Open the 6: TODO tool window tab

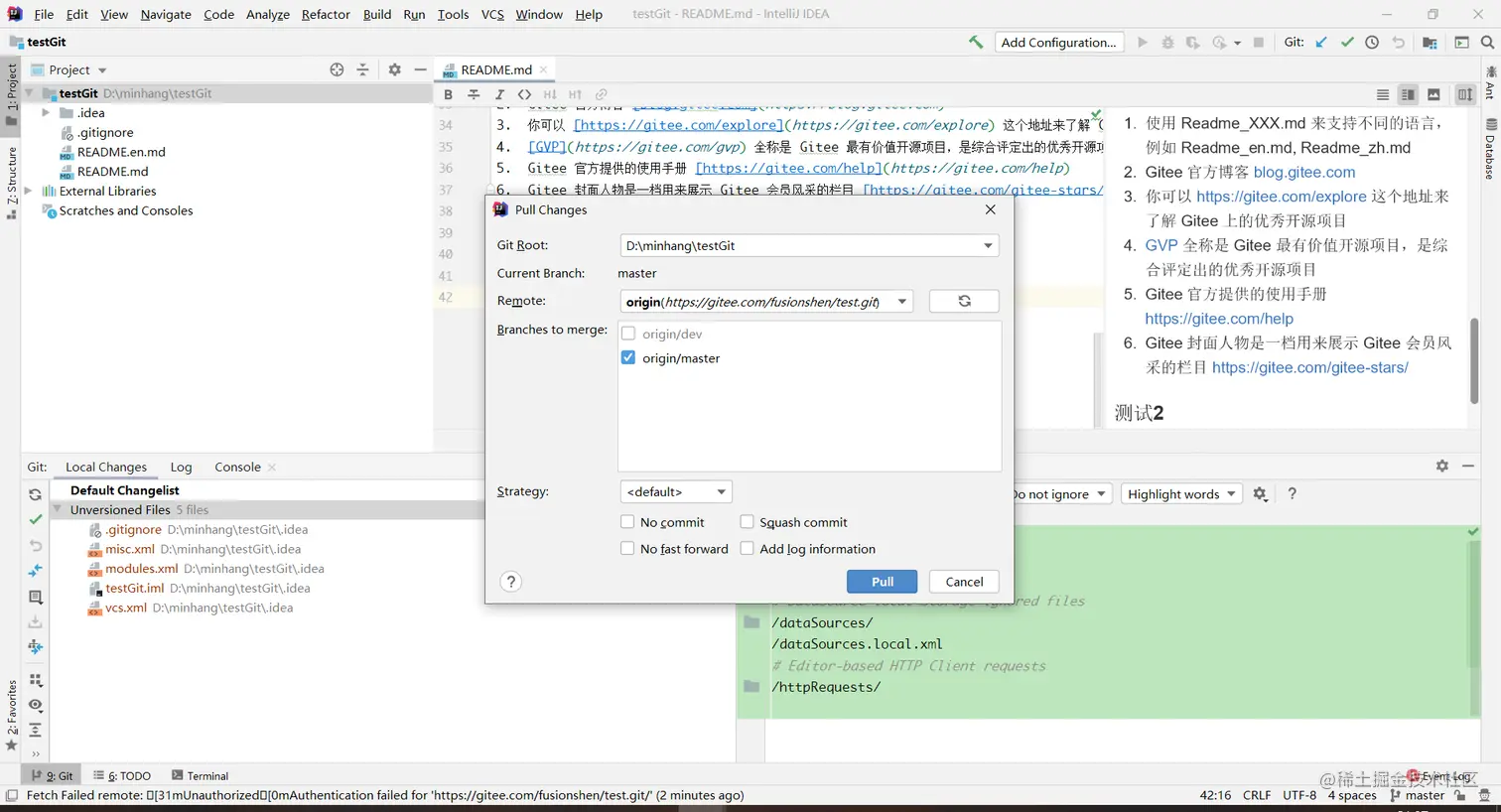click(122, 775)
